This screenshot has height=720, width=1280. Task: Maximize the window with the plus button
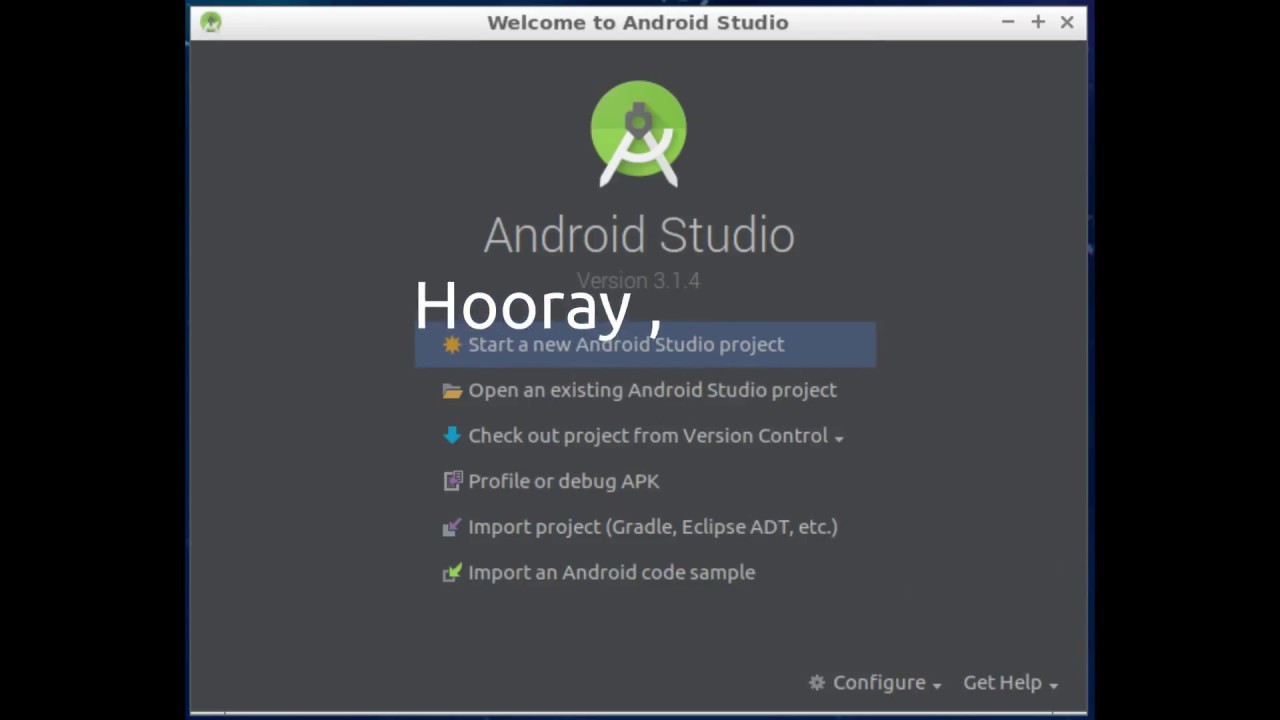(x=1038, y=22)
